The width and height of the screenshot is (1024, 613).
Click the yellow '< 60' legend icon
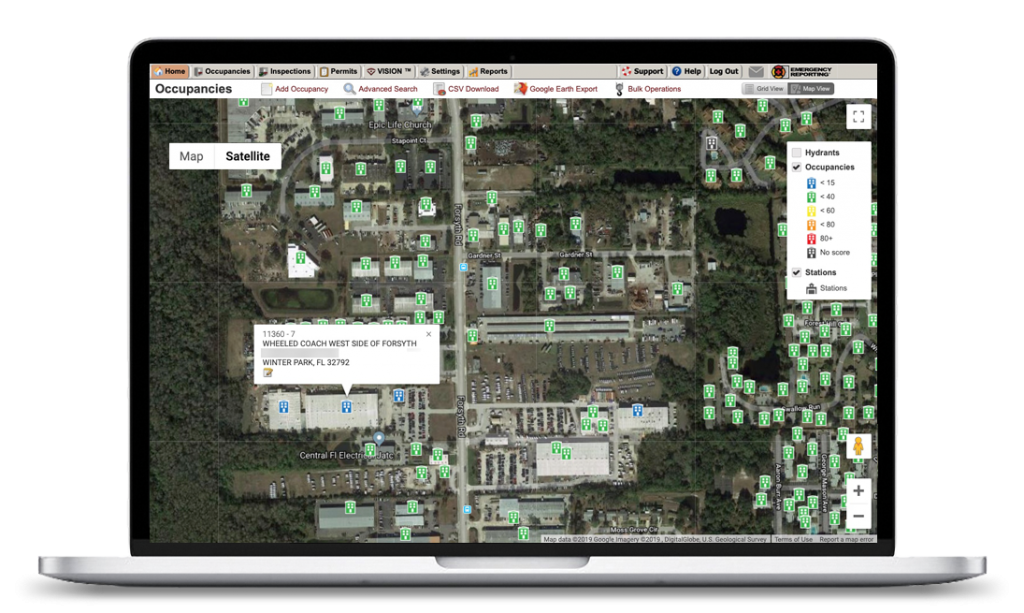pos(811,211)
